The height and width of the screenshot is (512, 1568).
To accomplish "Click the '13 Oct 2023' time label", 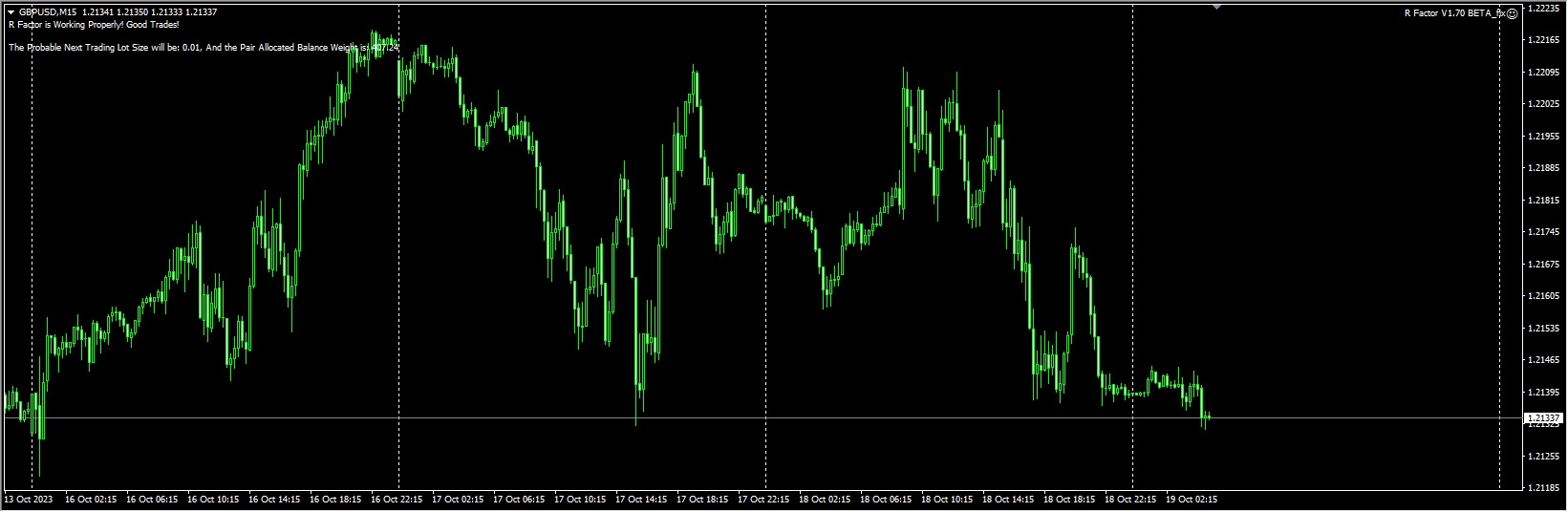I will point(28,499).
